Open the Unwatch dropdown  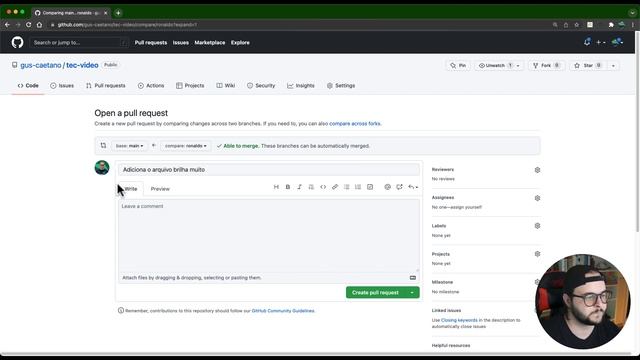point(499,65)
